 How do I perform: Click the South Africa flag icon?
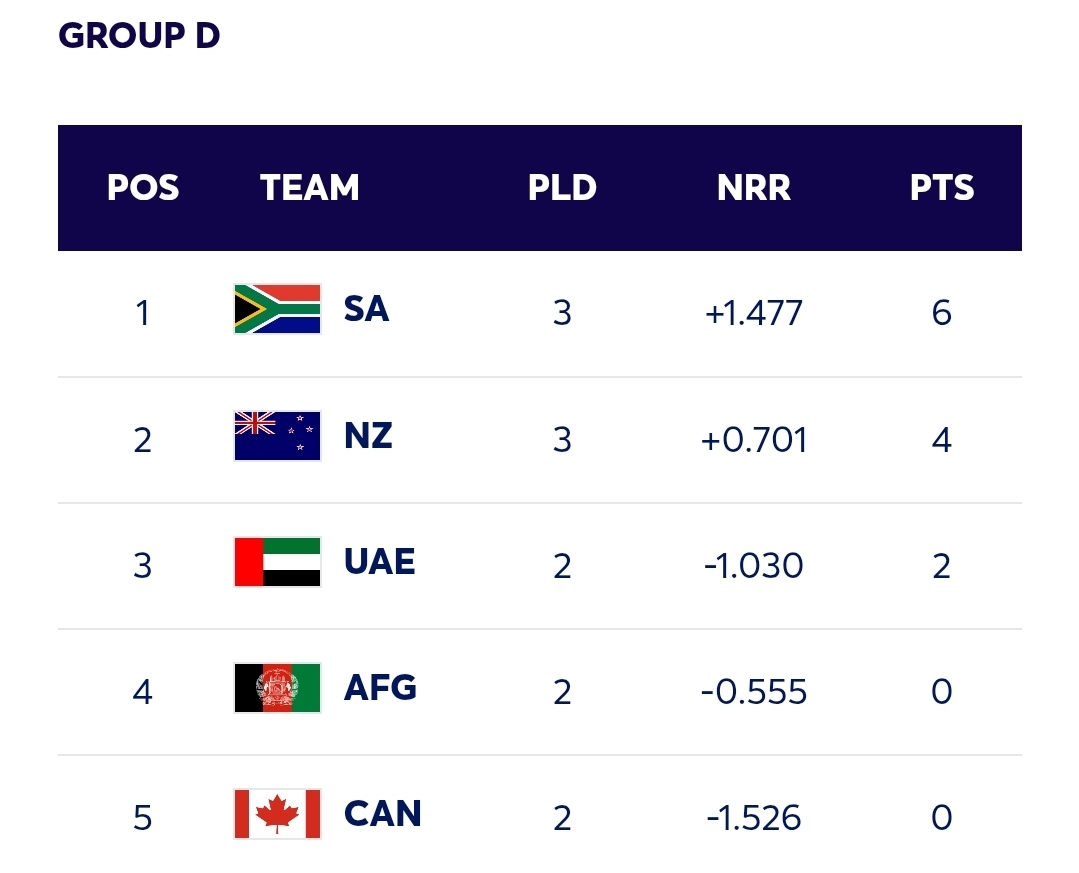pos(277,309)
